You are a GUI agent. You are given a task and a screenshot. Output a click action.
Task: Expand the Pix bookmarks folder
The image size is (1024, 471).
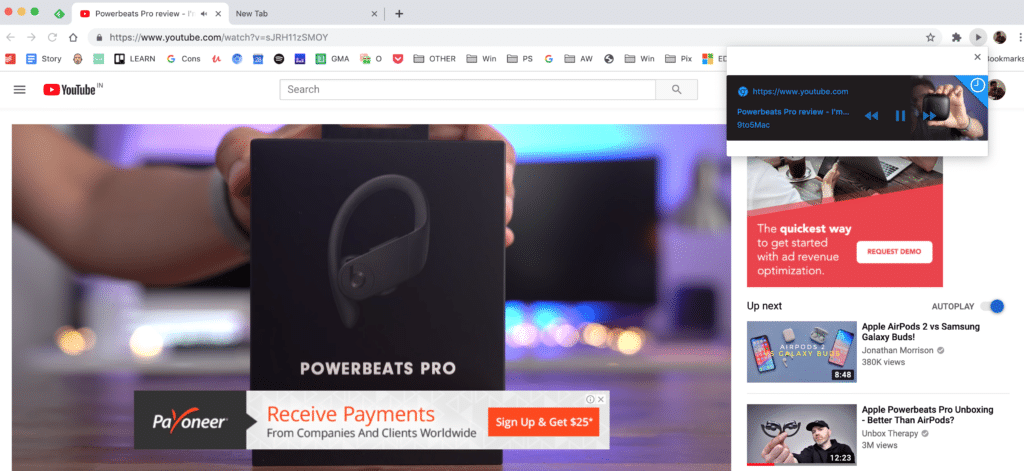click(679, 59)
